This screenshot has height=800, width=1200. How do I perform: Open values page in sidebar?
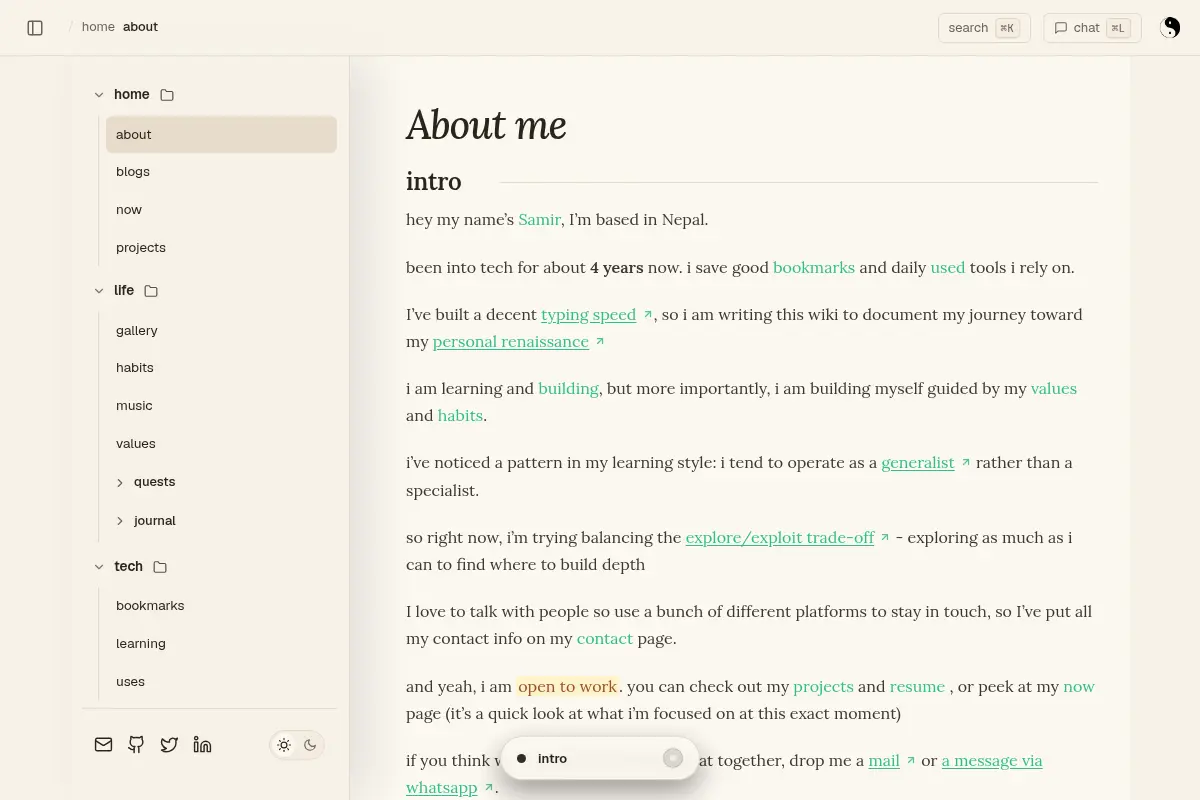point(221,444)
